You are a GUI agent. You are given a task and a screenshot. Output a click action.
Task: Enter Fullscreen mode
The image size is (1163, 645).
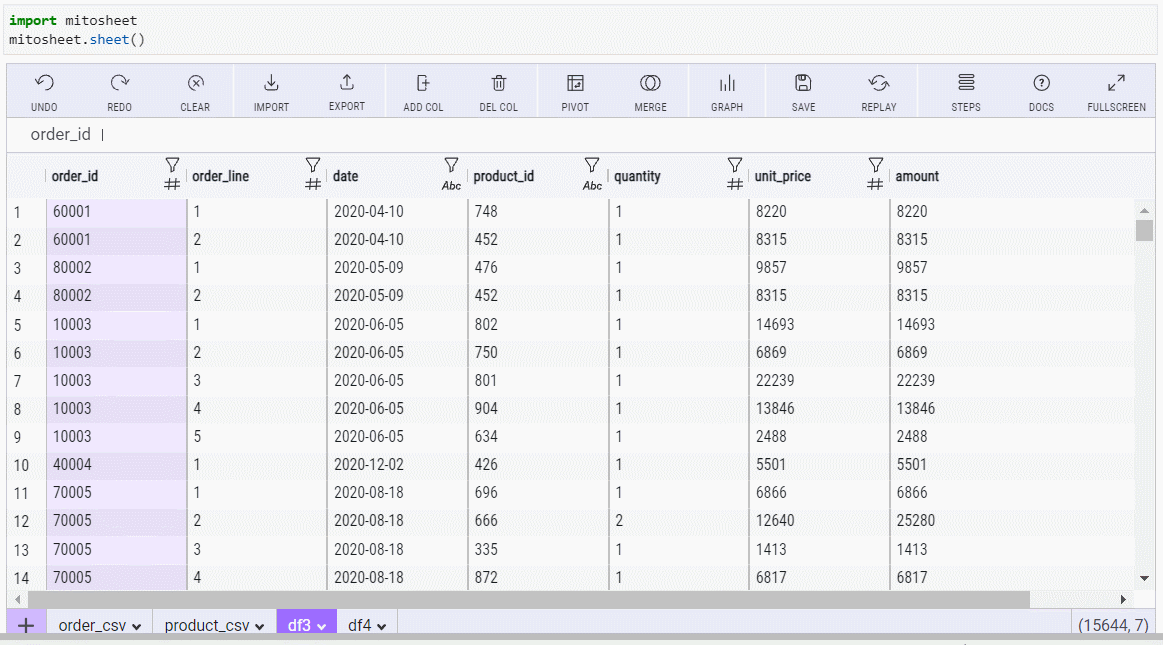click(x=1116, y=84)
